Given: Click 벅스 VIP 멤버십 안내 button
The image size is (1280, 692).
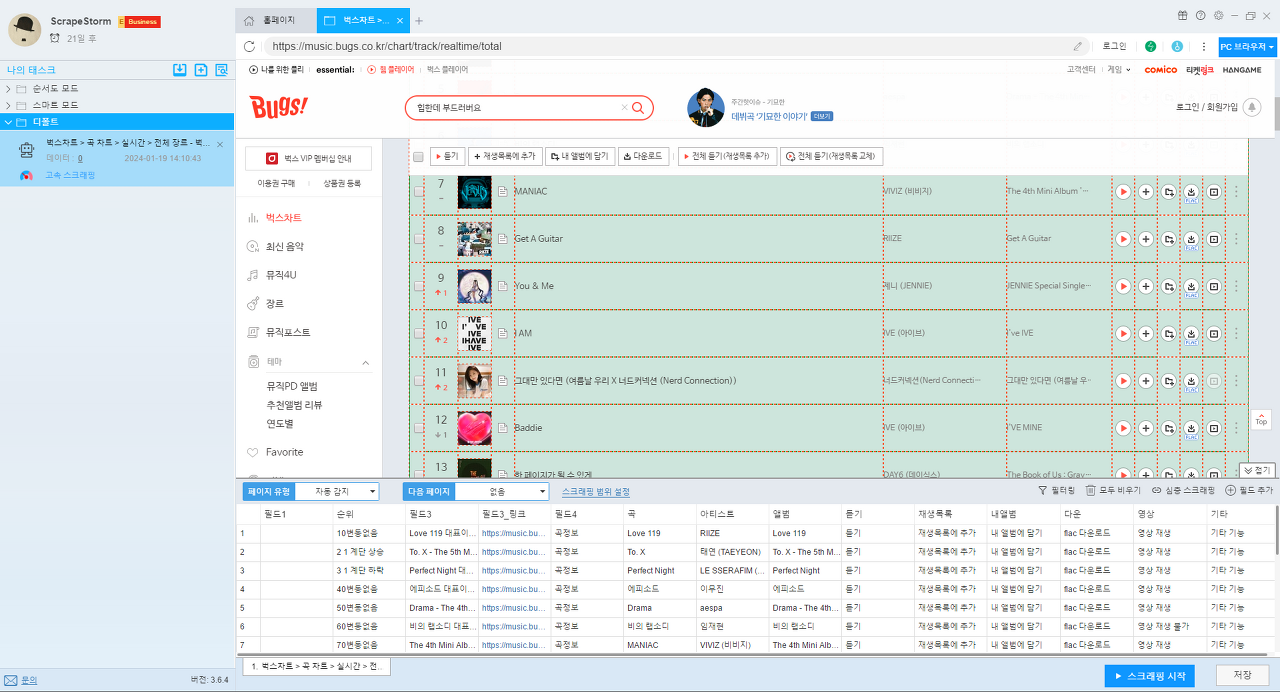Looking at the screenshot, I should [x=308, y=159].
